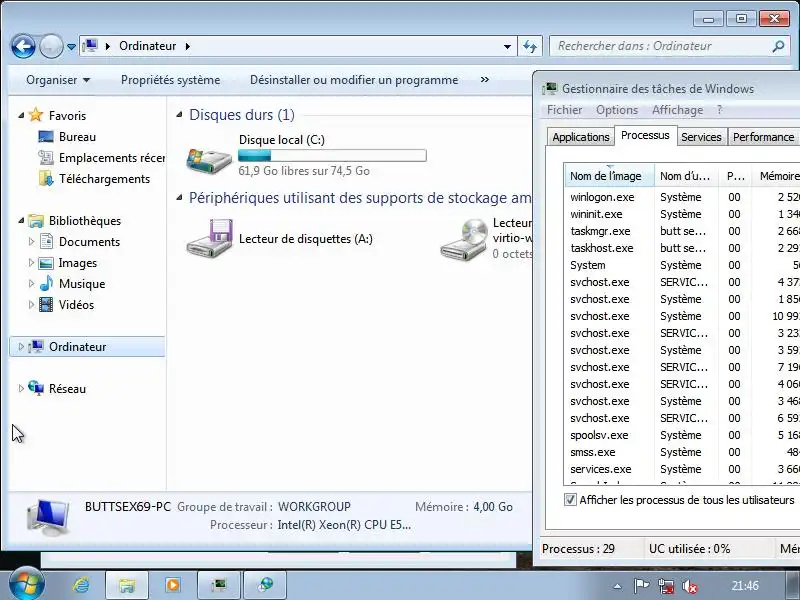This screenshot has width=800, height=600.
Task: Select the services.exe process row
Action: click(x=682, y=469)
